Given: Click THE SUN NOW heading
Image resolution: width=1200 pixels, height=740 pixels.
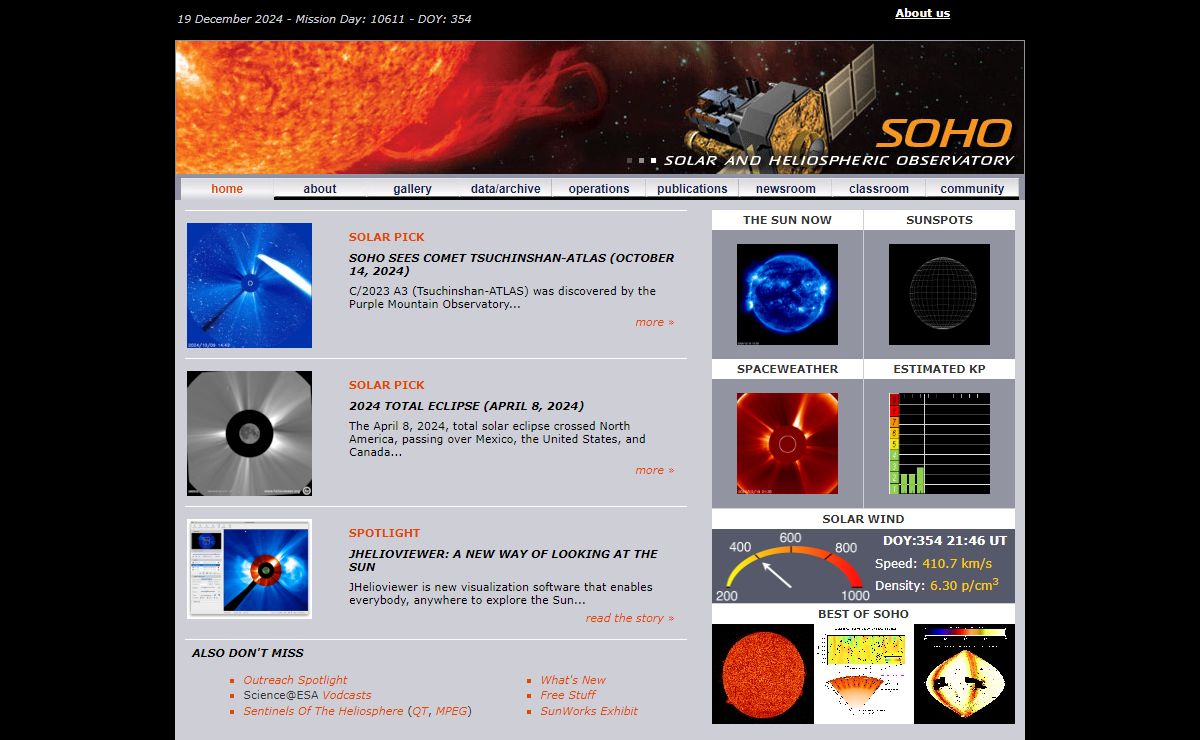Looking at the screenshot, I should point(787,220).
